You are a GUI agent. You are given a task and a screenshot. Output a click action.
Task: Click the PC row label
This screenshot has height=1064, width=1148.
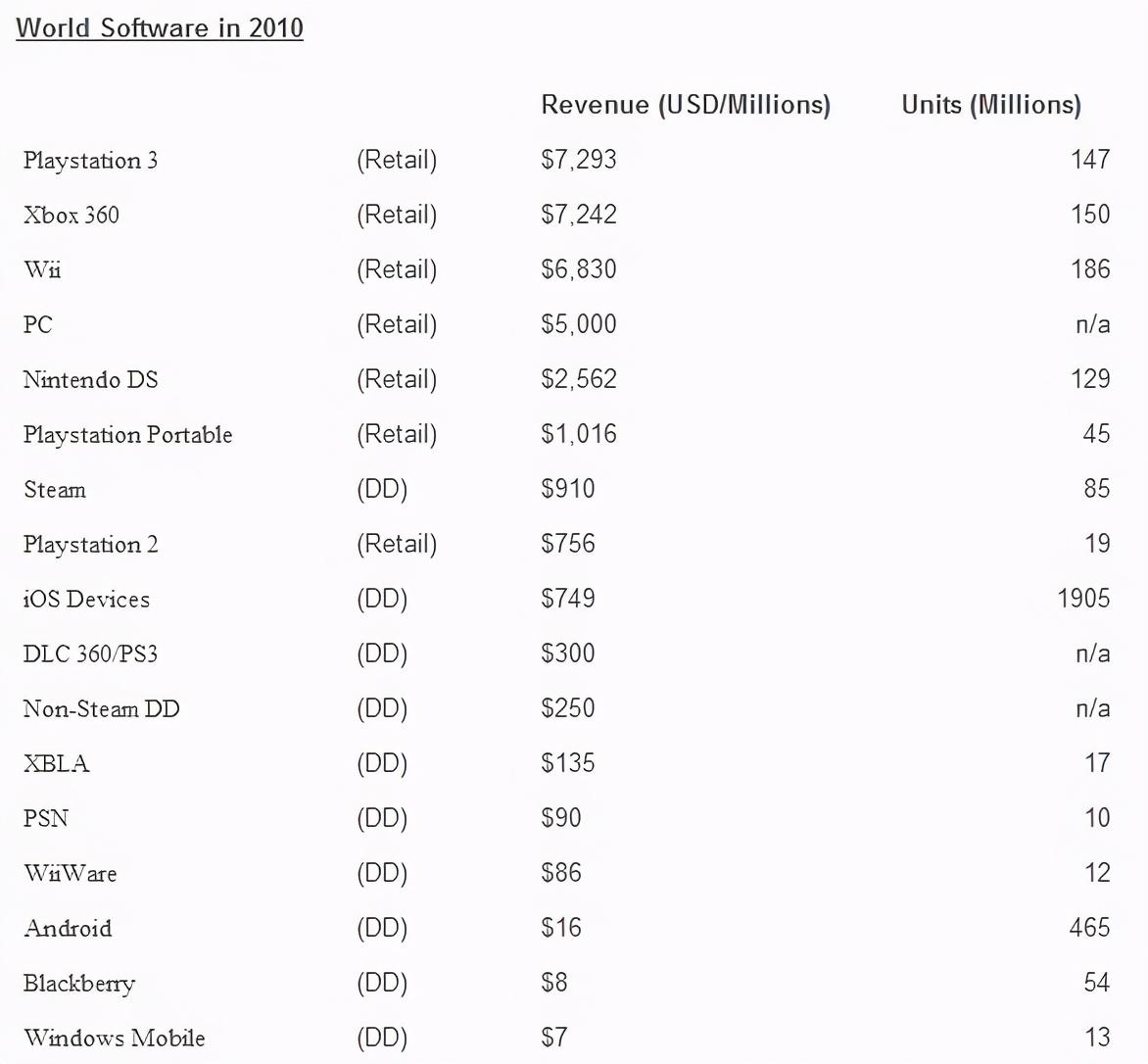(38, 325)
